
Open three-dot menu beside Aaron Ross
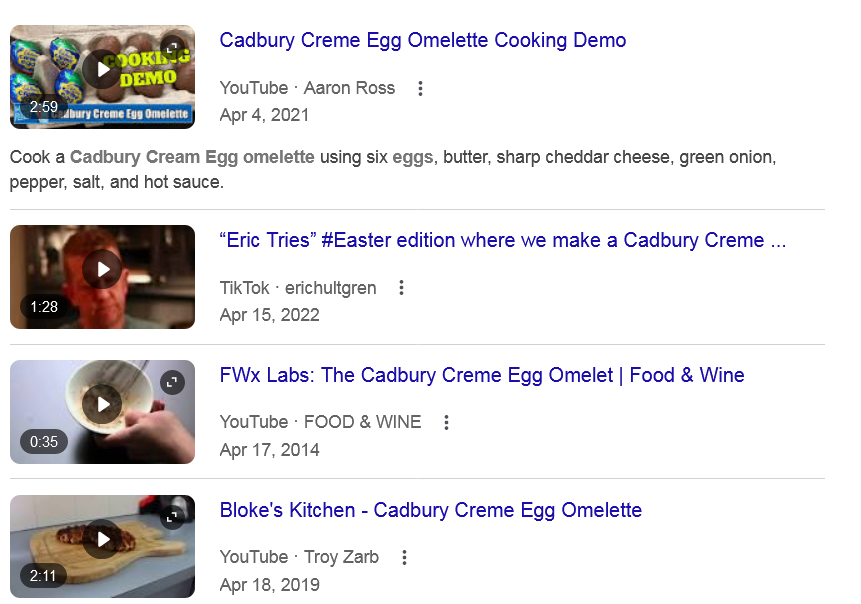(420, 88)
